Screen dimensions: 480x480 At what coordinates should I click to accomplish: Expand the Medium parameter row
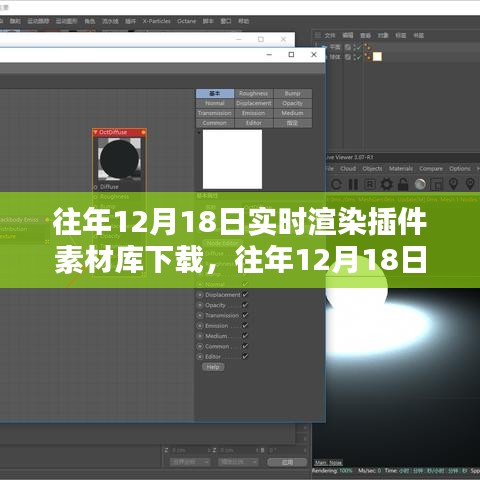(x=200, y=336)
